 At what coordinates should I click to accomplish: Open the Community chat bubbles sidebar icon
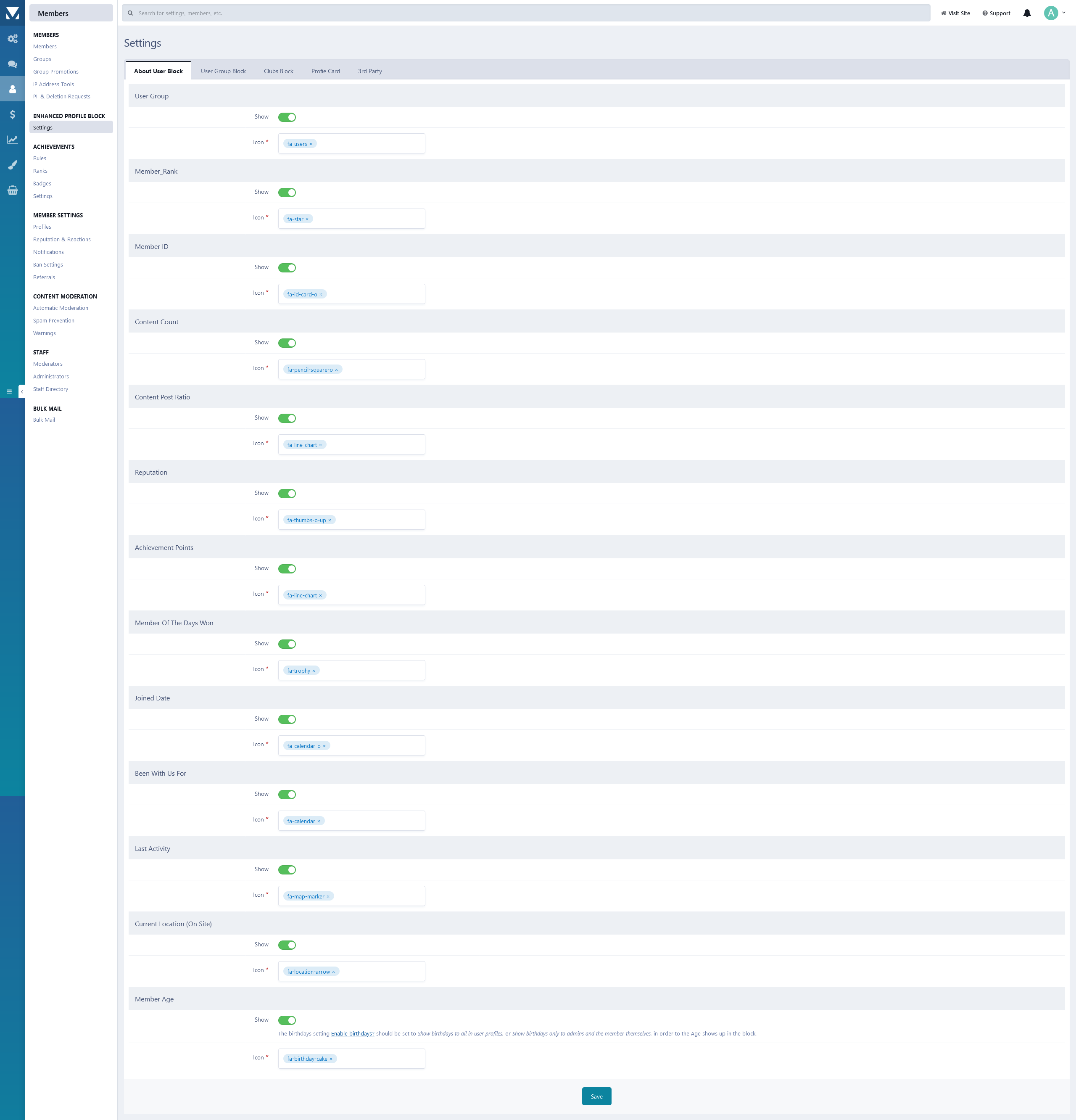pyautogui.click(x=13, y=64)
